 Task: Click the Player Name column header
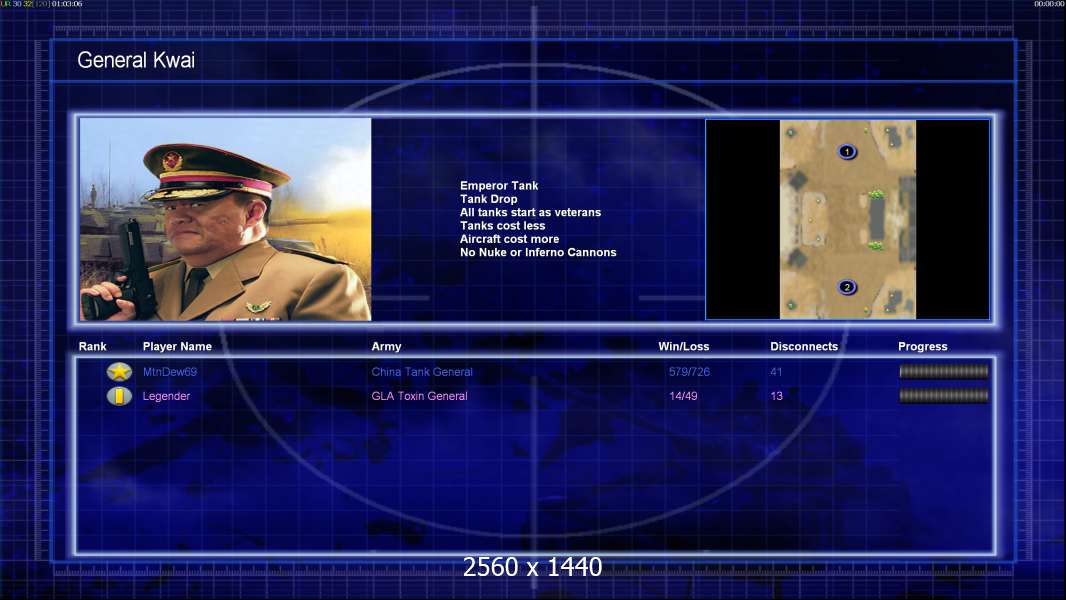(177, 346)
